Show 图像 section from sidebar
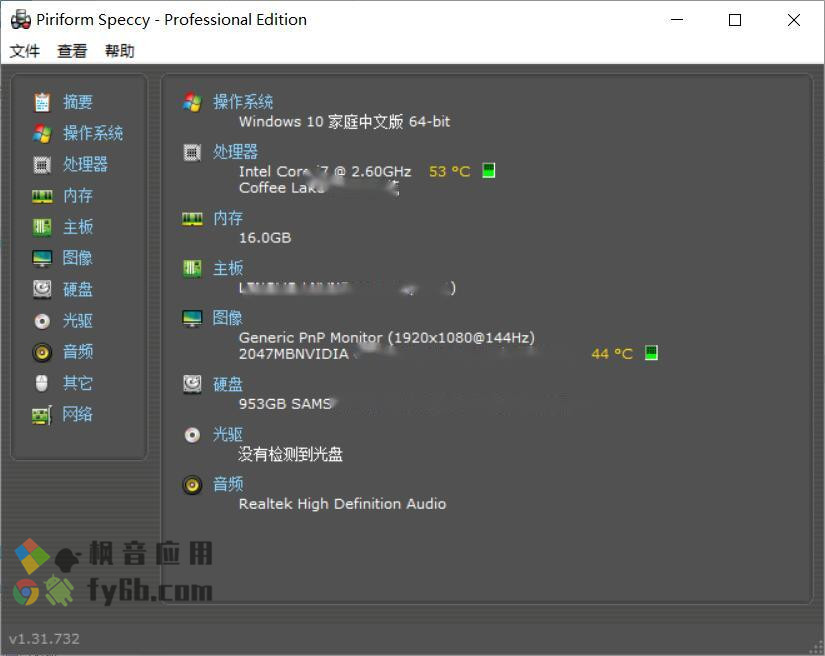Viewport: 825px width, 656px height. click(78, 258)
